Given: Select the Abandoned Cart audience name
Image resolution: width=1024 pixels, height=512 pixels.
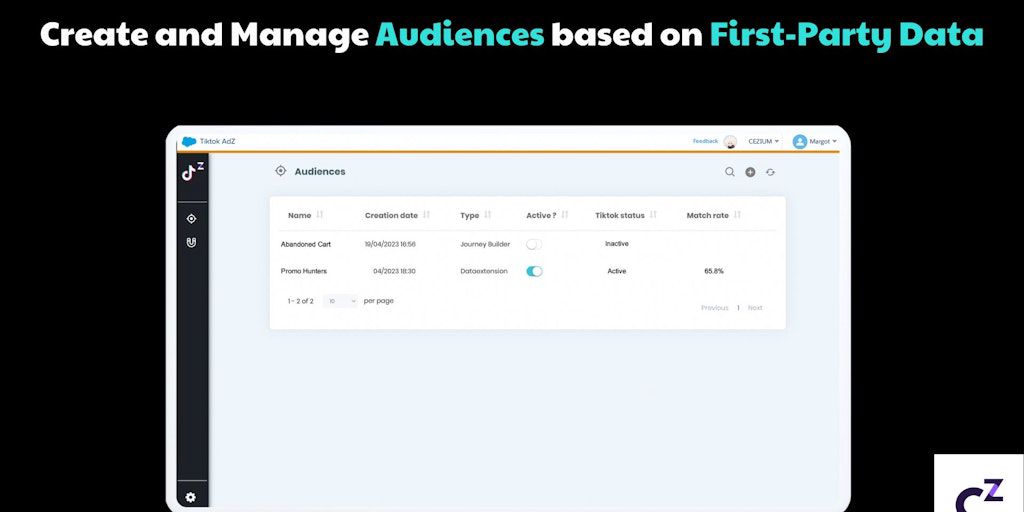Looking at the screenshot, I should point(306,244).
